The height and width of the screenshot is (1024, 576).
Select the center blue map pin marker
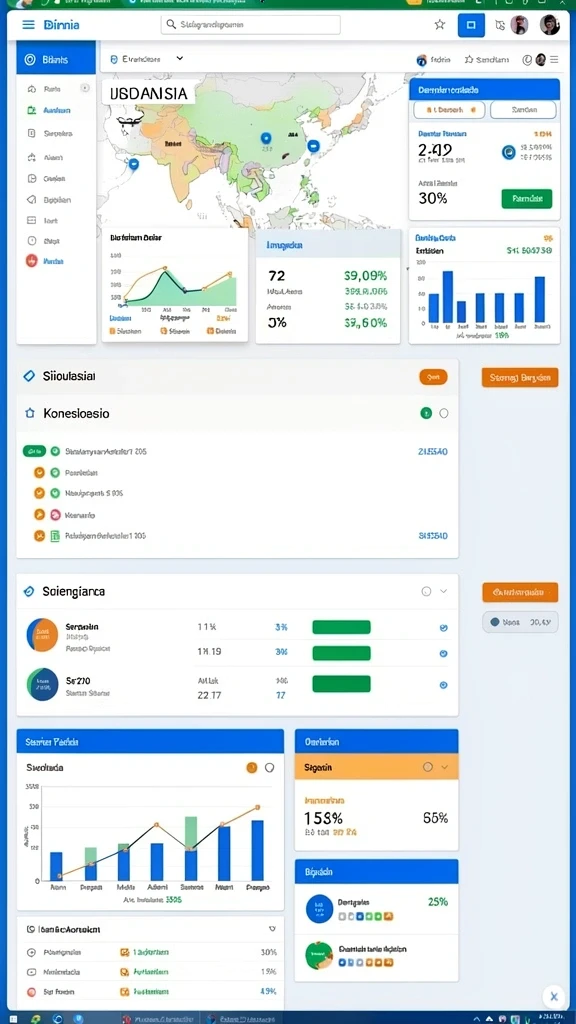pos(265,138)
